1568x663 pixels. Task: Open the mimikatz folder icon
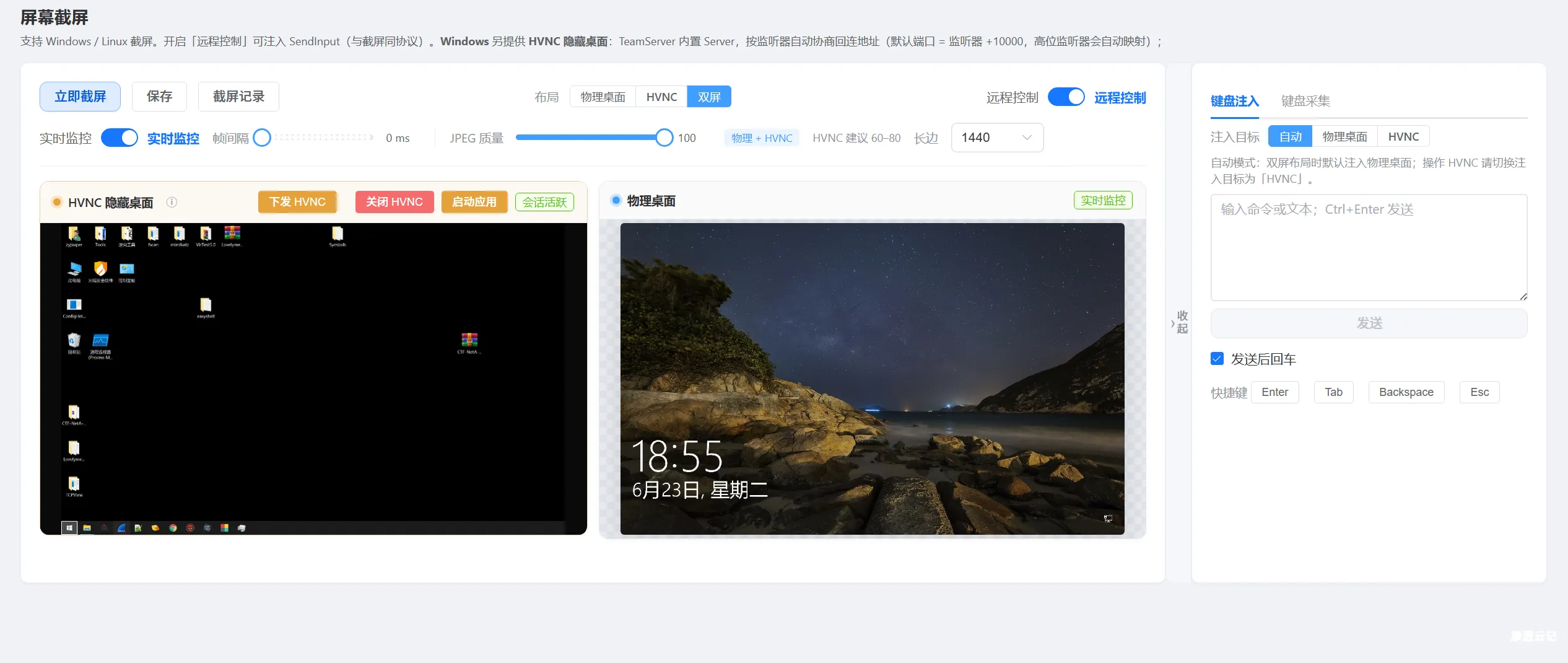coord(180,235)
